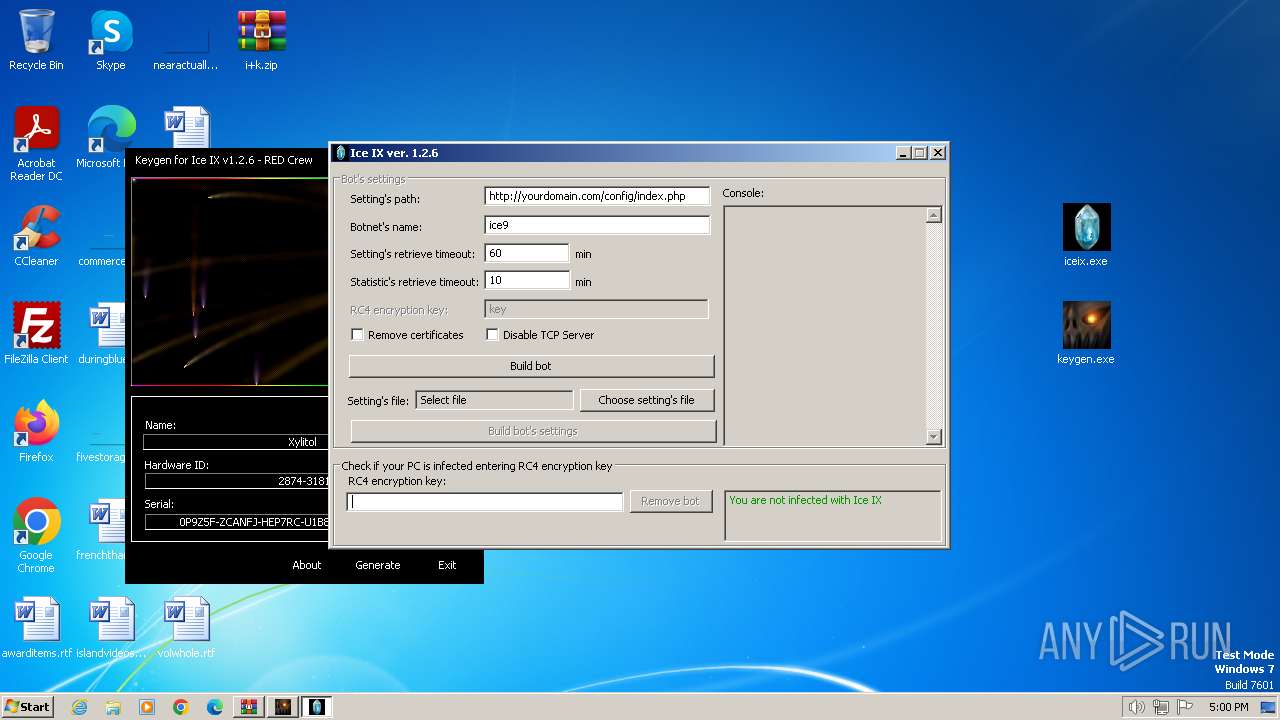Focus the infection check RC4 key input
Image resolution: width=1280 pixels, height=720 pixels.
485,502
